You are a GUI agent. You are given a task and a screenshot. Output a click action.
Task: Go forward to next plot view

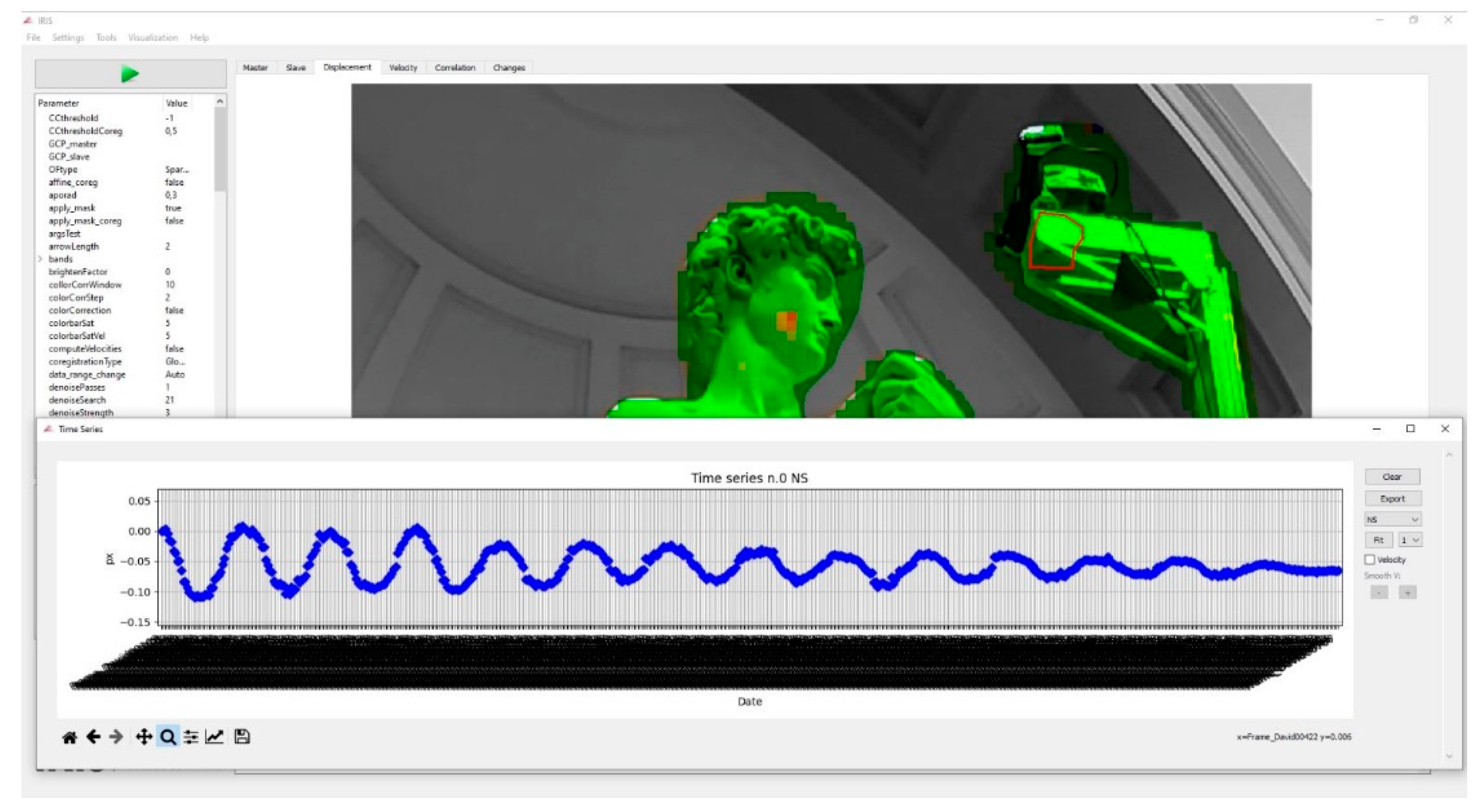point(116,737)
